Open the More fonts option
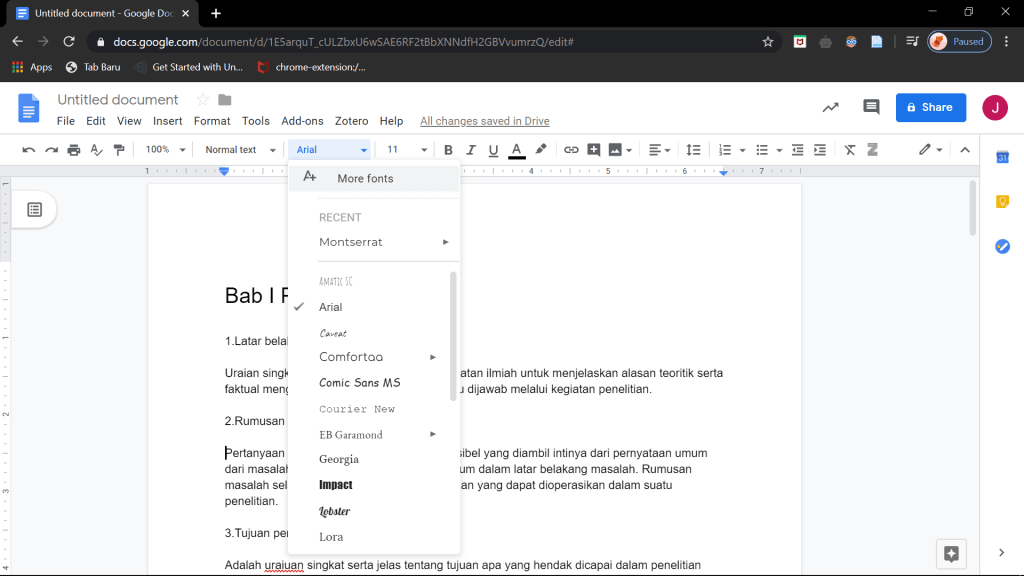 365,178
